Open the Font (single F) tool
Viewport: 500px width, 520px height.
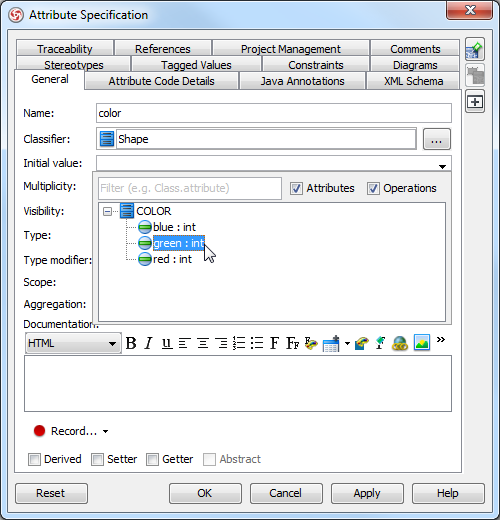click(274, 343)
